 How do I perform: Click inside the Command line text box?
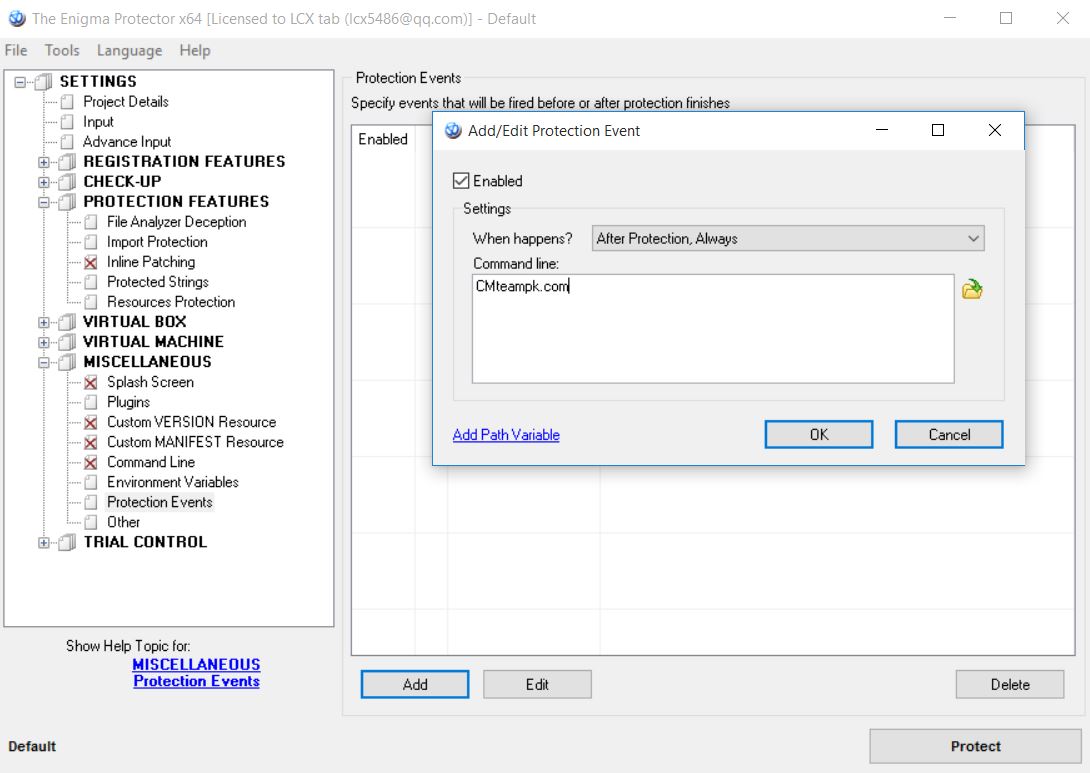[x=713, y=328]
